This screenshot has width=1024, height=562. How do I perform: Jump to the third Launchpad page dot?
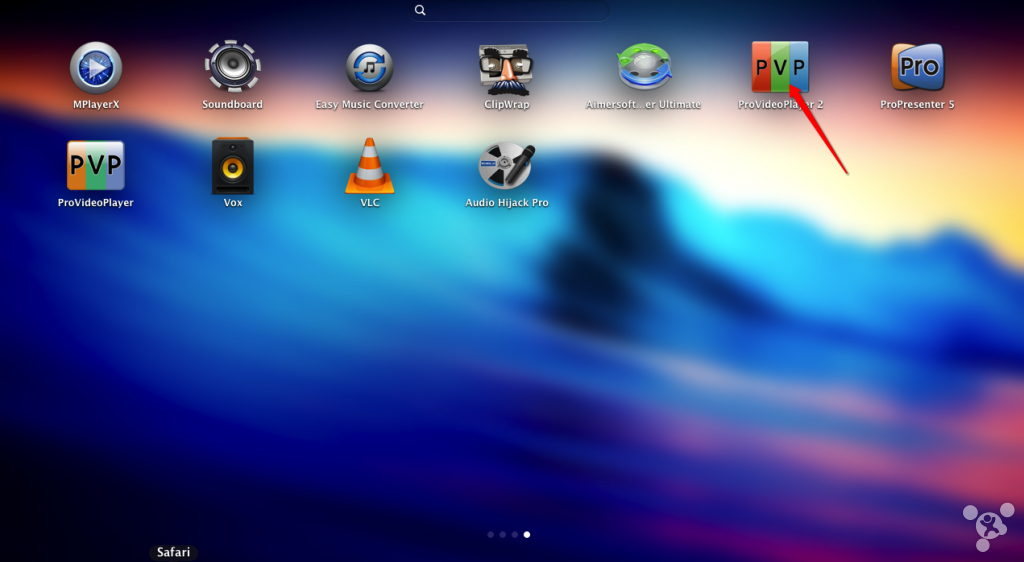[515, 535]
